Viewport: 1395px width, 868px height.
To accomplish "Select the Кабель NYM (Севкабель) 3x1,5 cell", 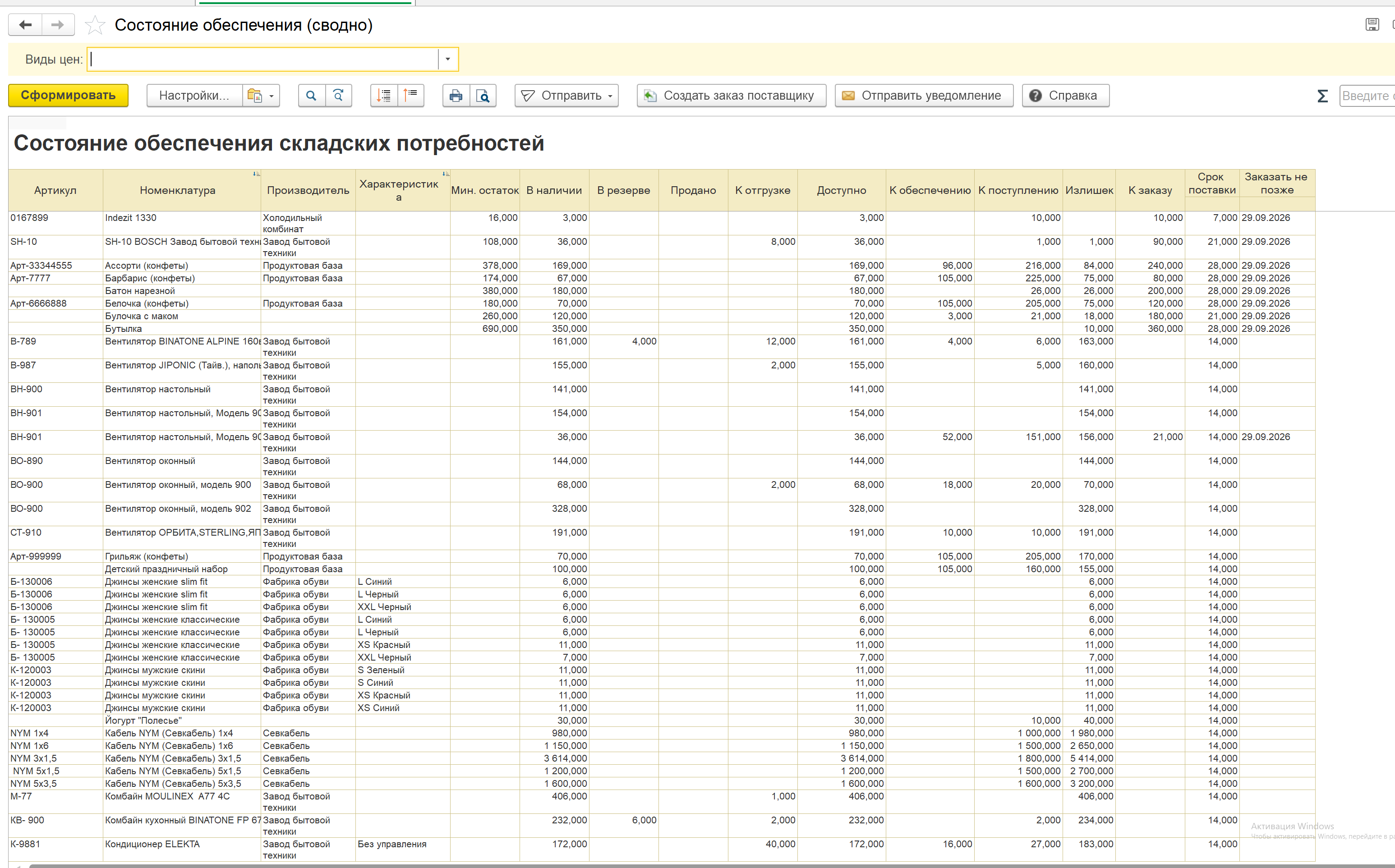I will click(182, 758).
